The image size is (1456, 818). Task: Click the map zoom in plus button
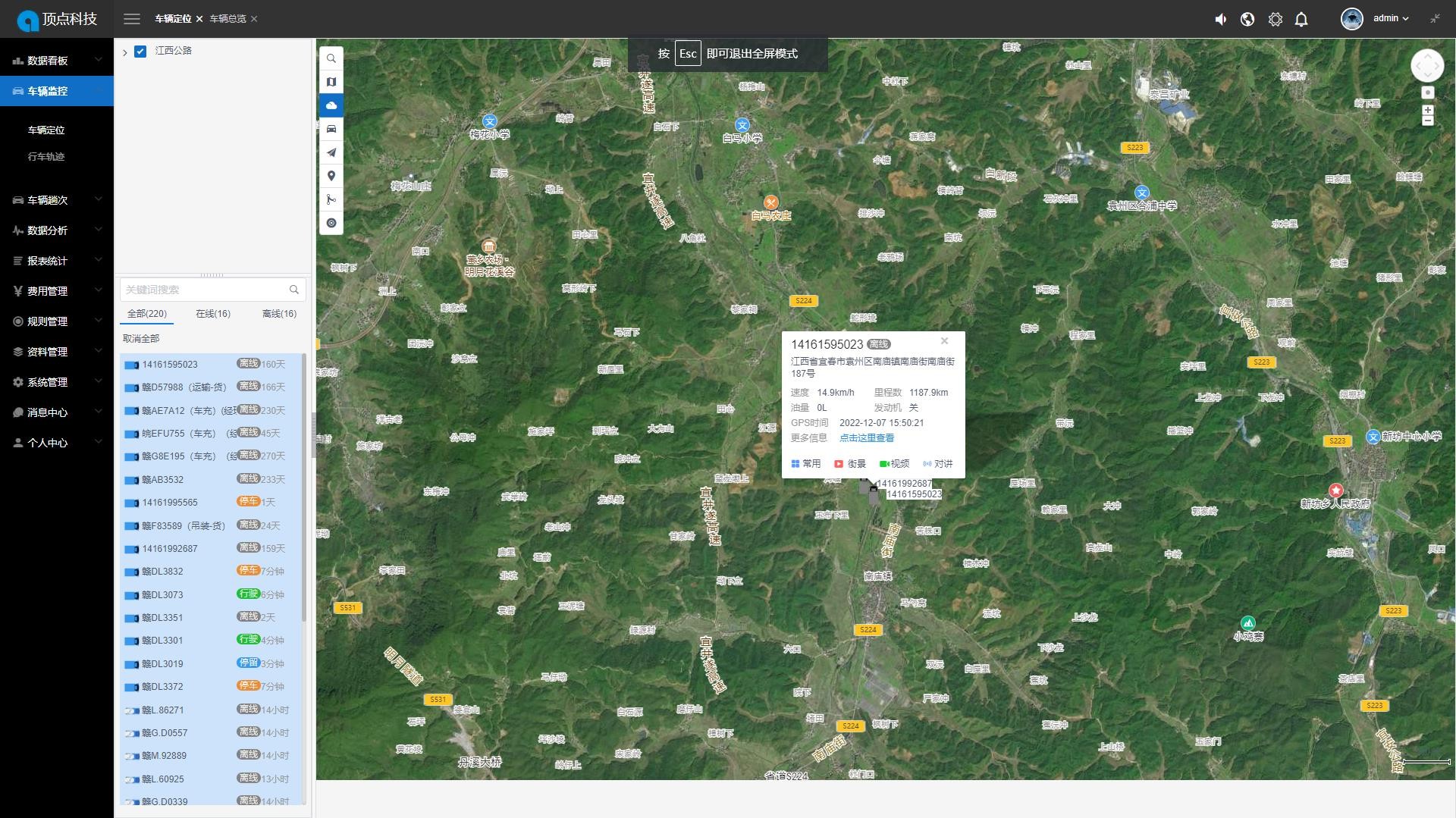coord(1427,110)
